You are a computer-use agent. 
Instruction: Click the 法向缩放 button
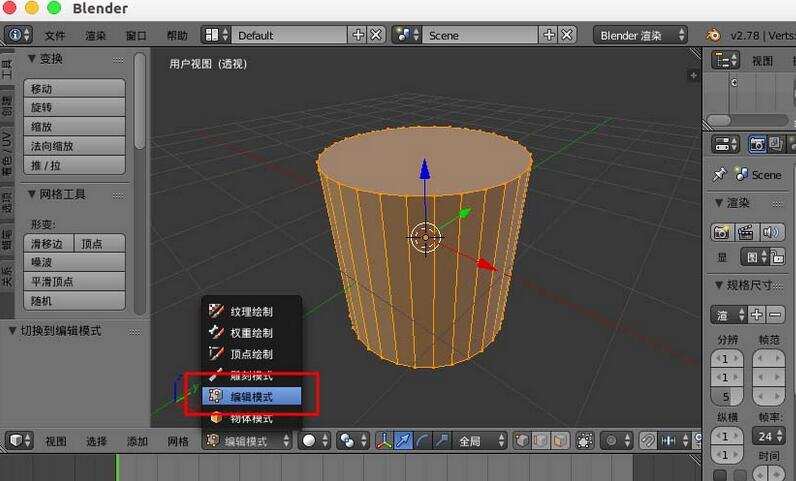click(x=74, y=146)
